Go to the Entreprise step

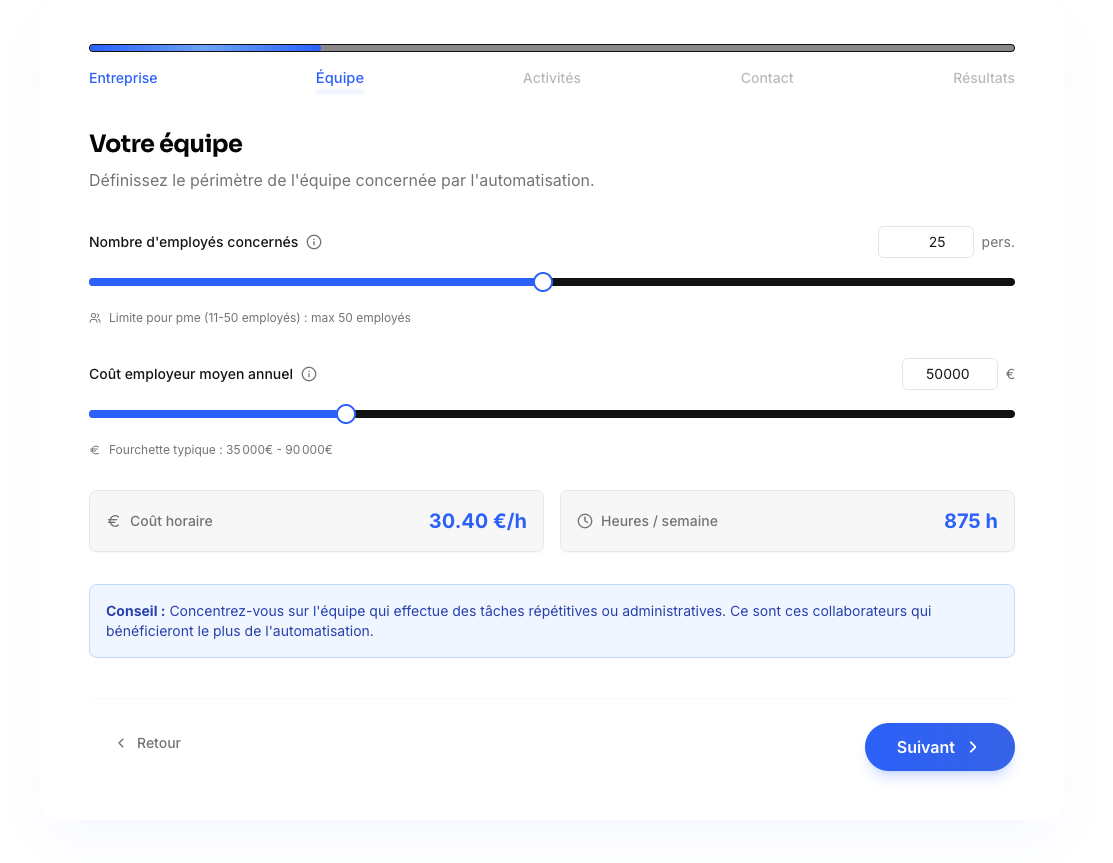click(x=123, y=78)
